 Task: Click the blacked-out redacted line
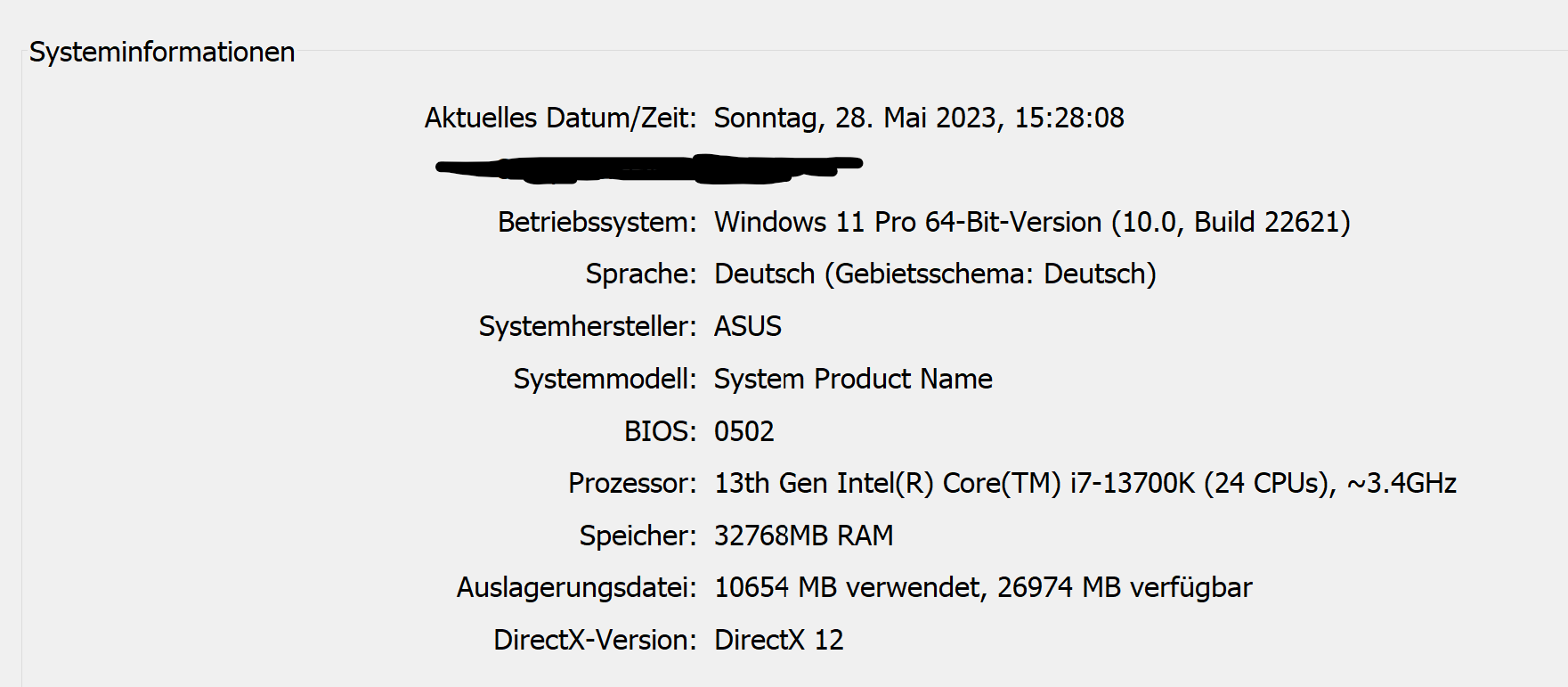(x=648, y=168)
